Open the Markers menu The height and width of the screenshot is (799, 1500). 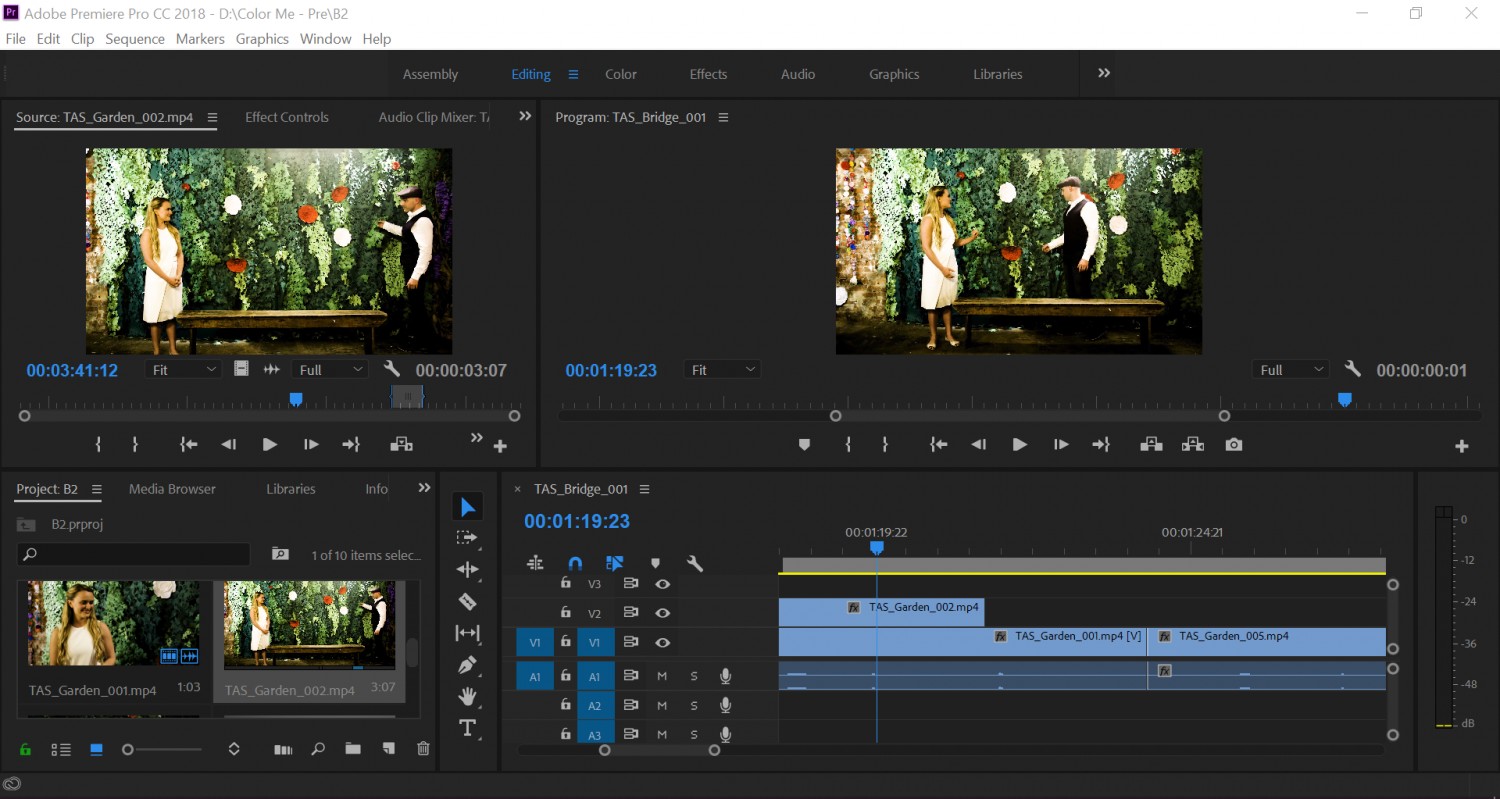tap(200, 38)
